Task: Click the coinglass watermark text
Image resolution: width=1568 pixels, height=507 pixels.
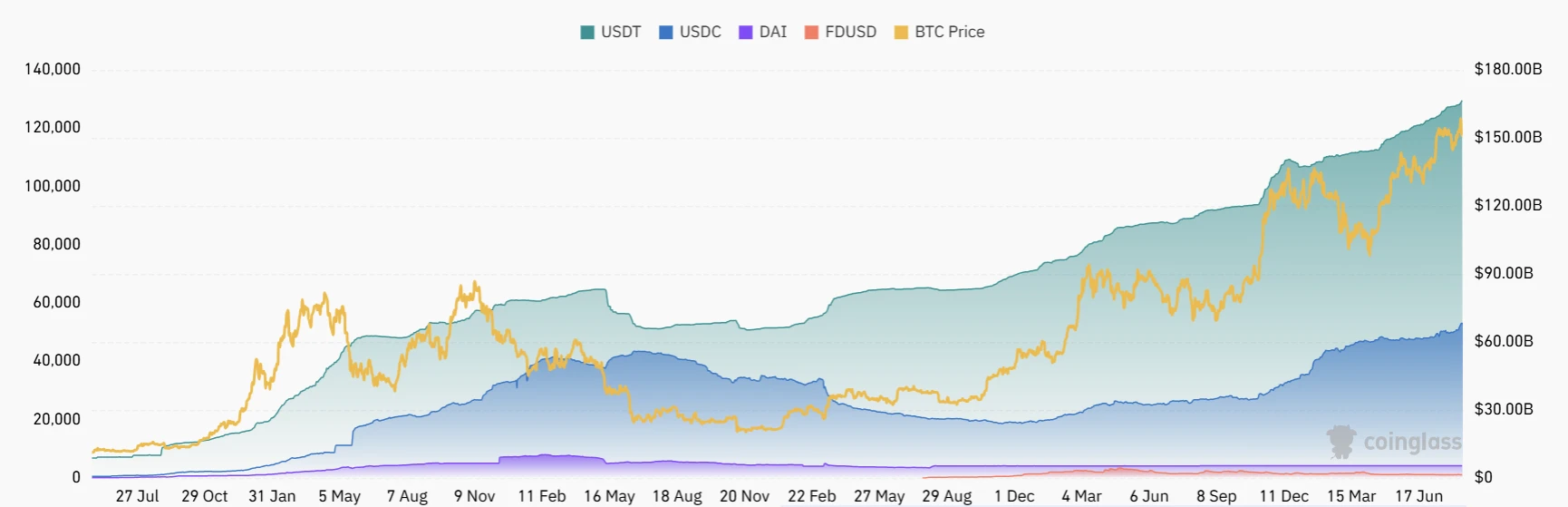Action: [x=1412, y=443]
